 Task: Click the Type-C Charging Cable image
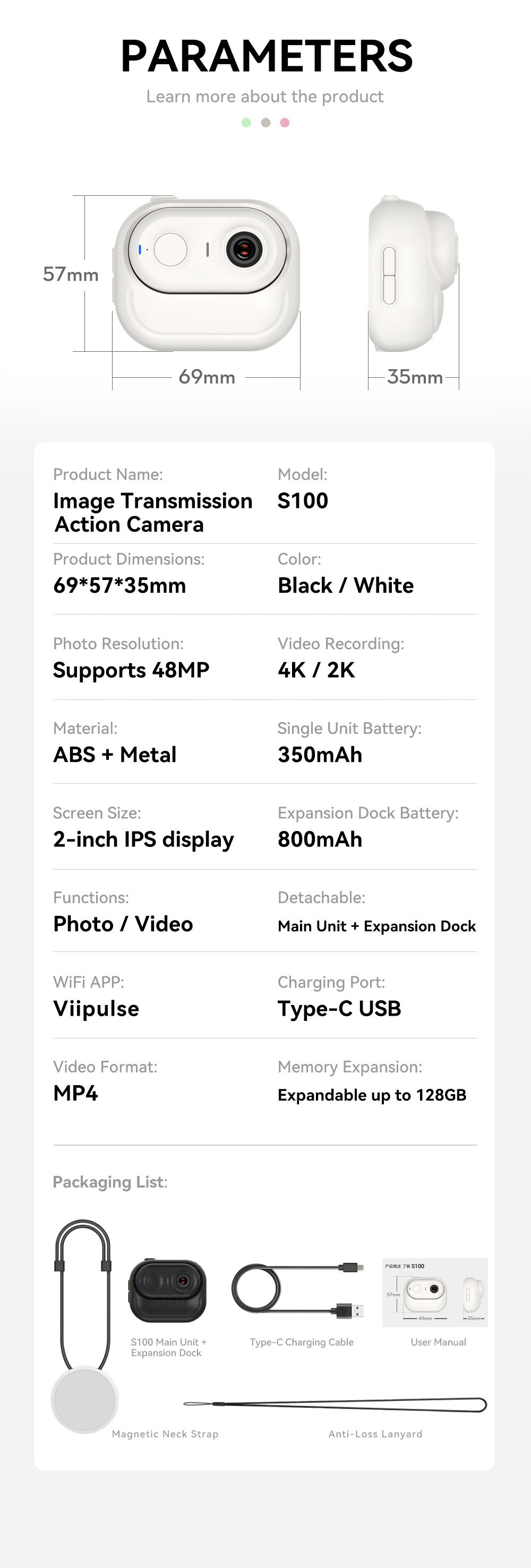(x=298, y=1289)
